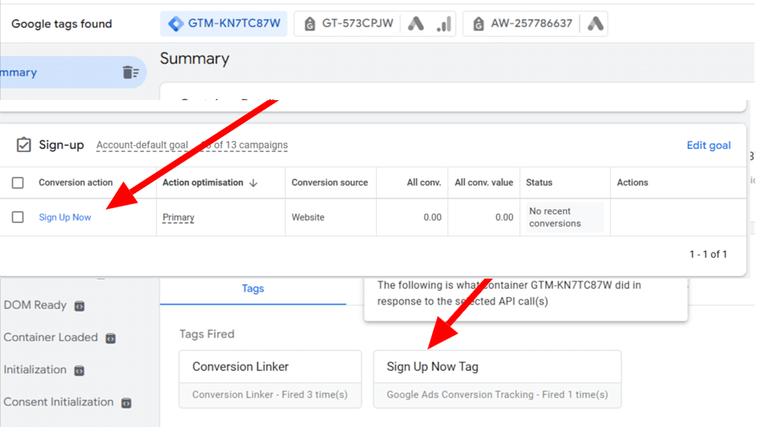Click the Action optimisation column header

203,183
